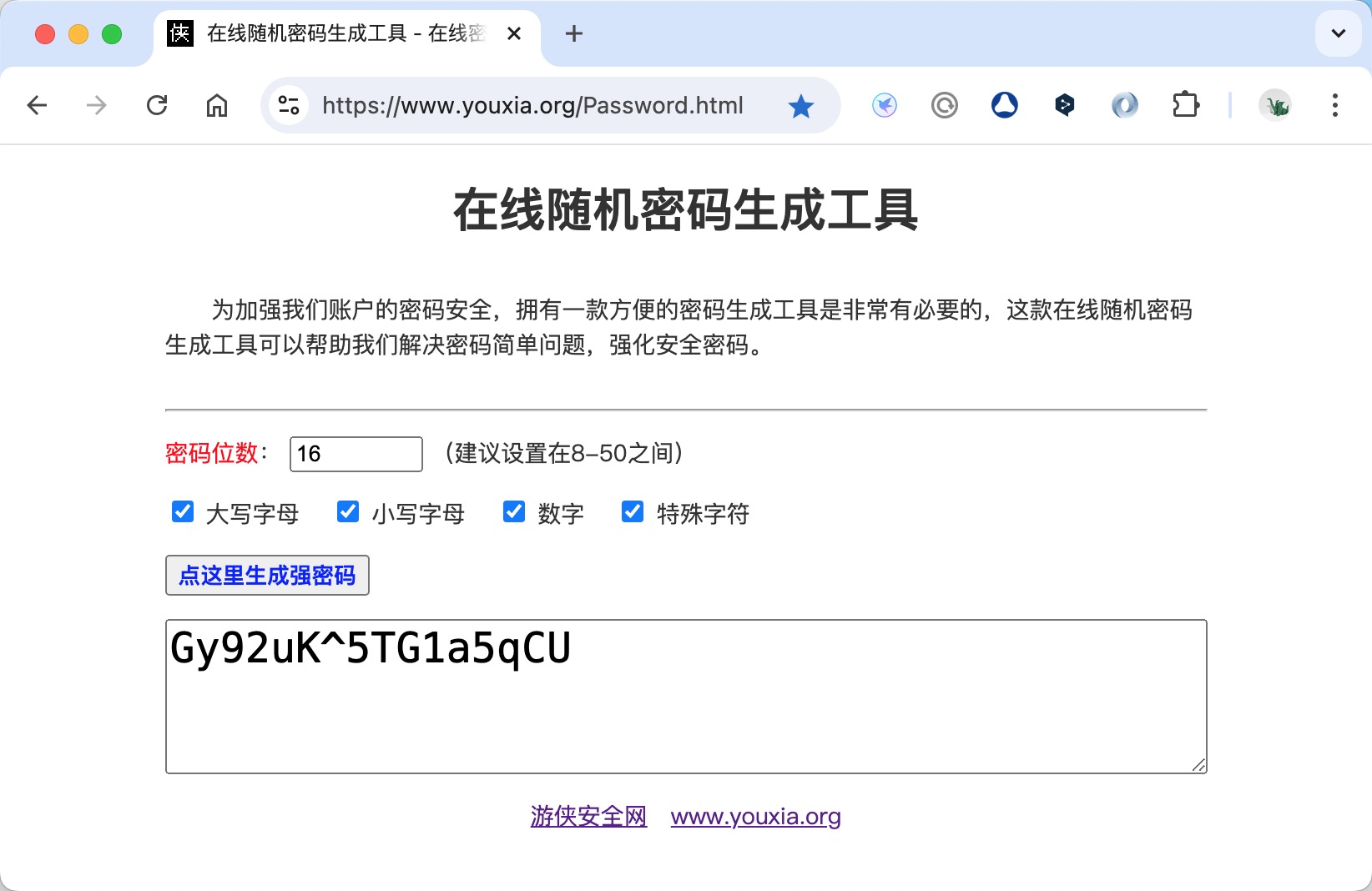Click the textarea resize handle
1372x891 pixels.
coord(1198,765)
